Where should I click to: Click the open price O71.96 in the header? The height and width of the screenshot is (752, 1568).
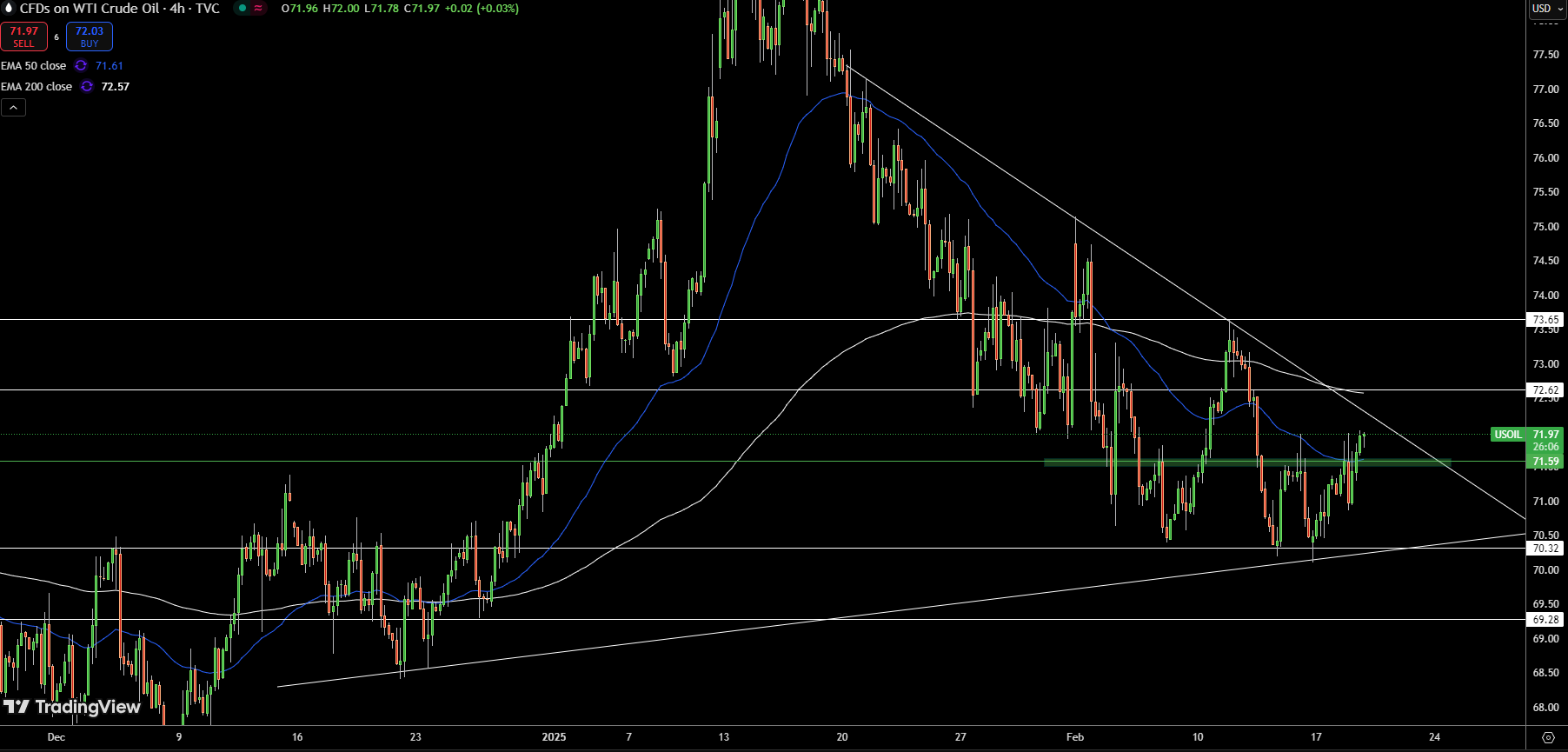pyautogui.click(x=300, y=8)
